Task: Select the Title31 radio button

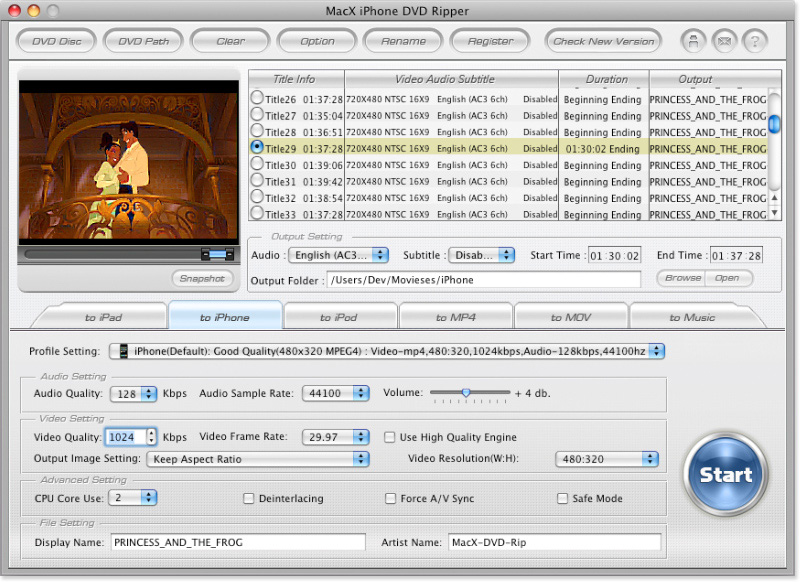Action: coord(257,181)
